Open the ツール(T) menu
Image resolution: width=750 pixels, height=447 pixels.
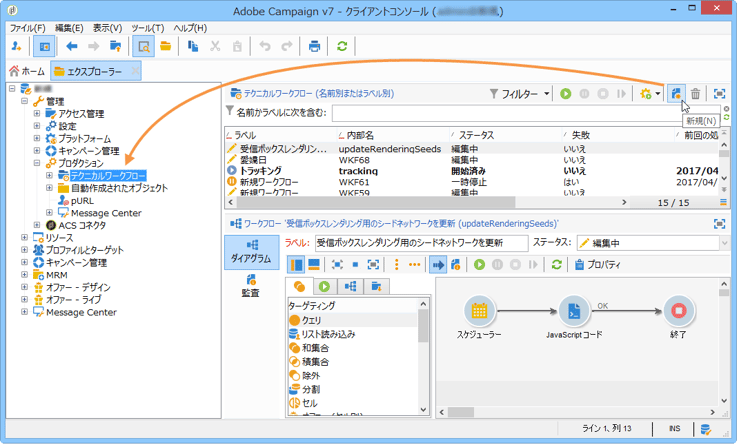tap(147, 28)
